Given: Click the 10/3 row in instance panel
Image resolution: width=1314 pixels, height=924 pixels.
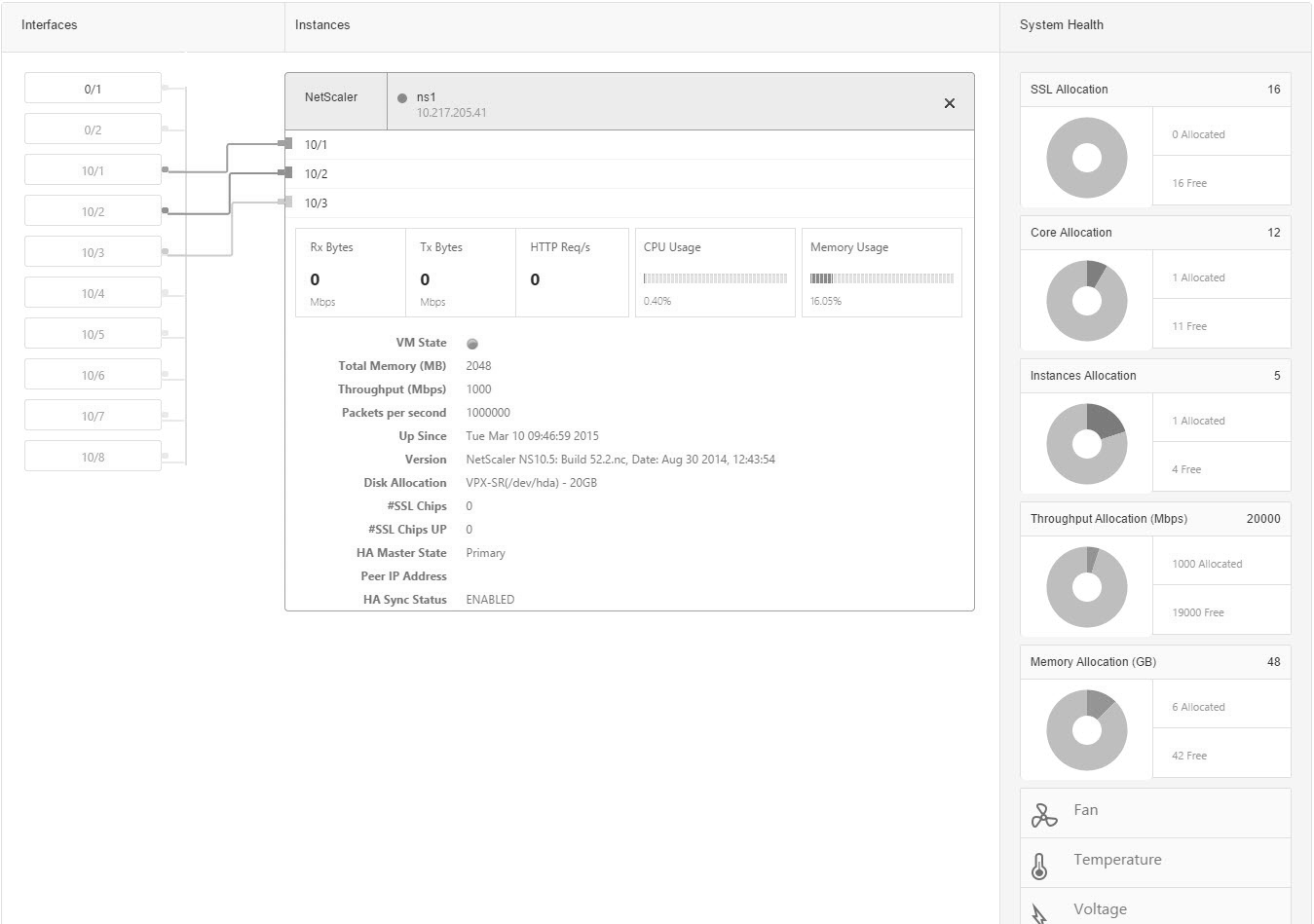Looking at the screenshot, I should 629,203.
